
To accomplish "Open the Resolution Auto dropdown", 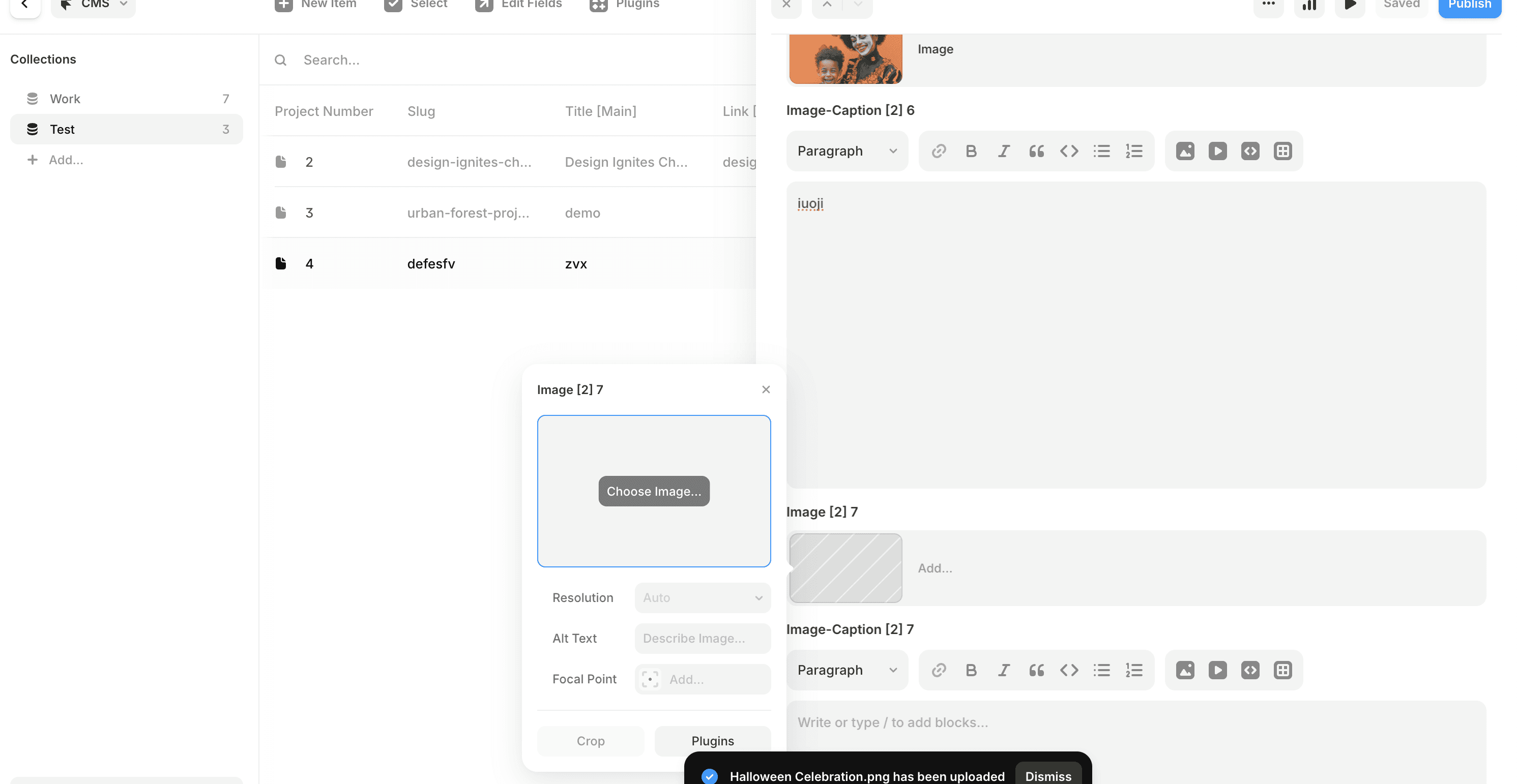I will [x=702, y=598].
